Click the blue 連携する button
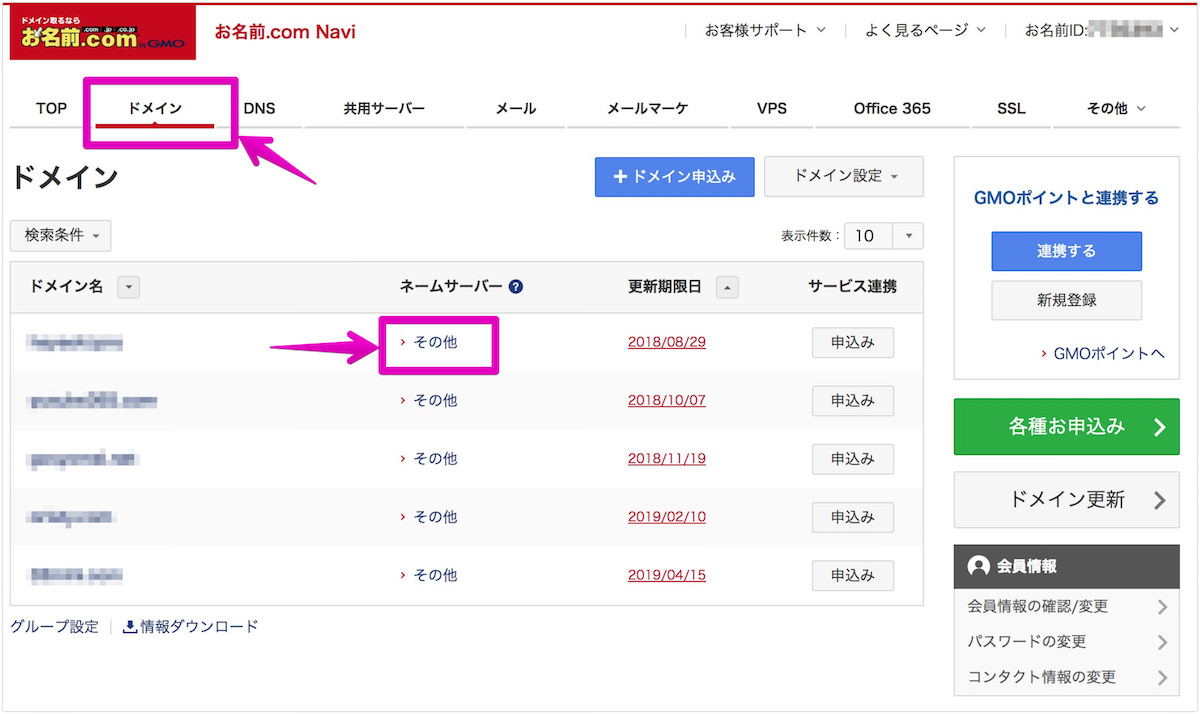Screen dimensions: 1200x714 [x=1067, y=251]
